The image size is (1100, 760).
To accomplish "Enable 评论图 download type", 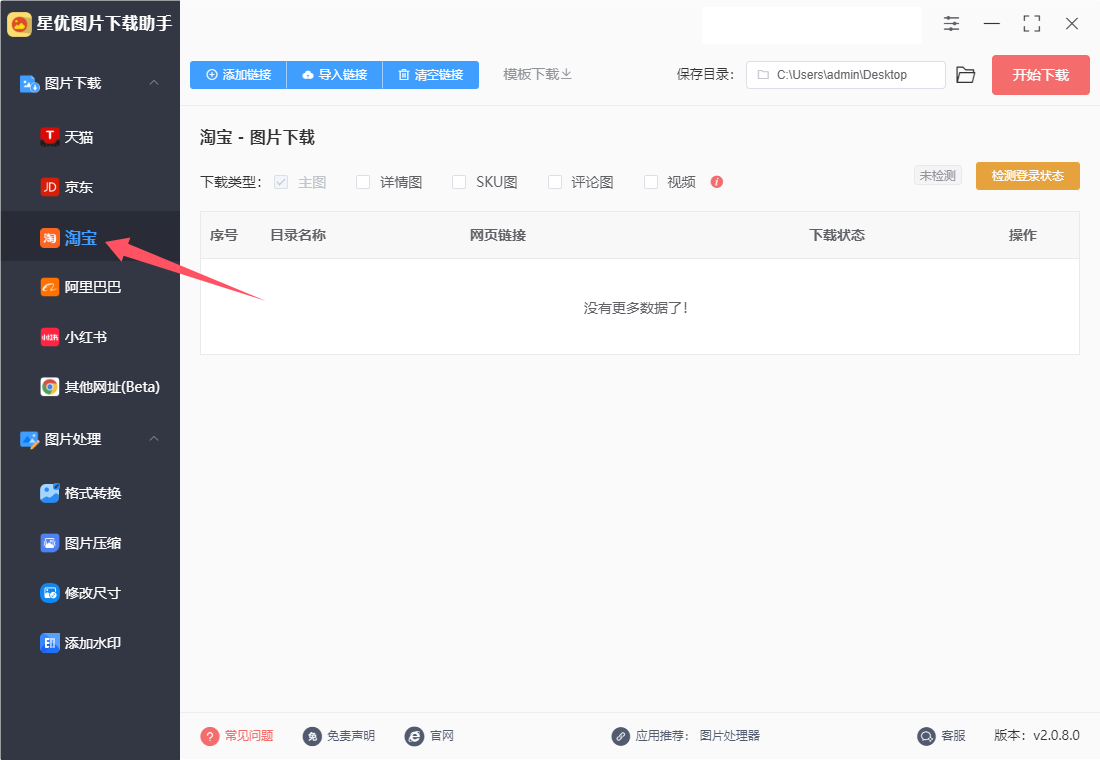I will [555, 182].
